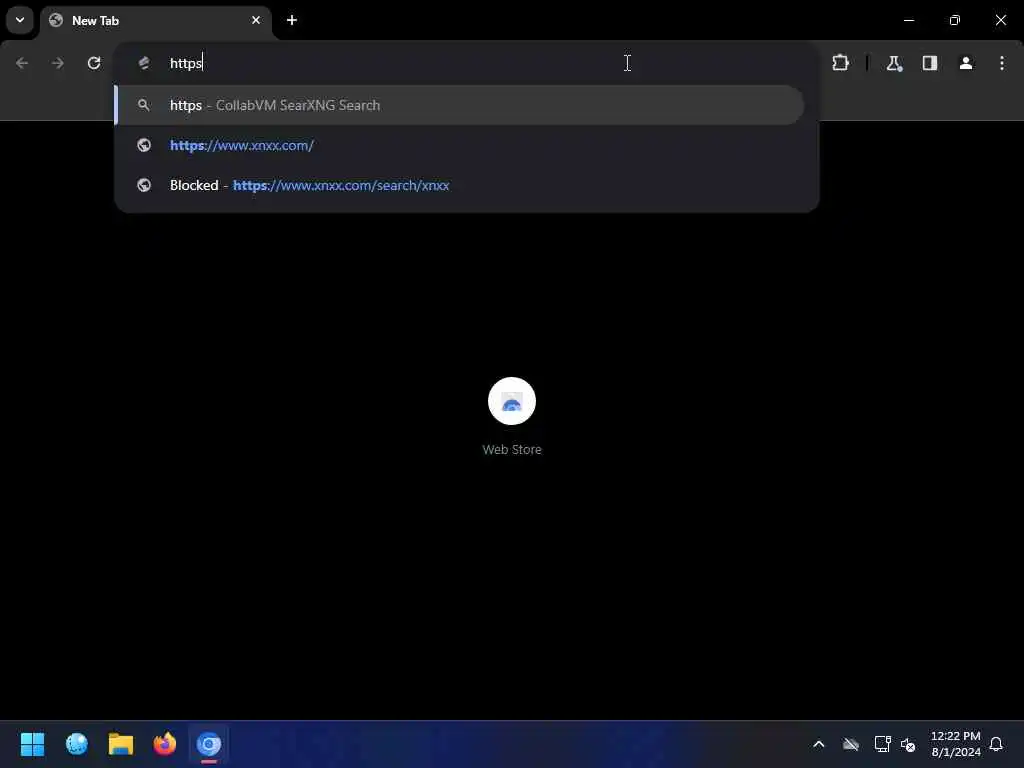Viewport: 1024px width, 768px height.
Task: Switch to Chromium in the taskbar
Action: (209, 744)
